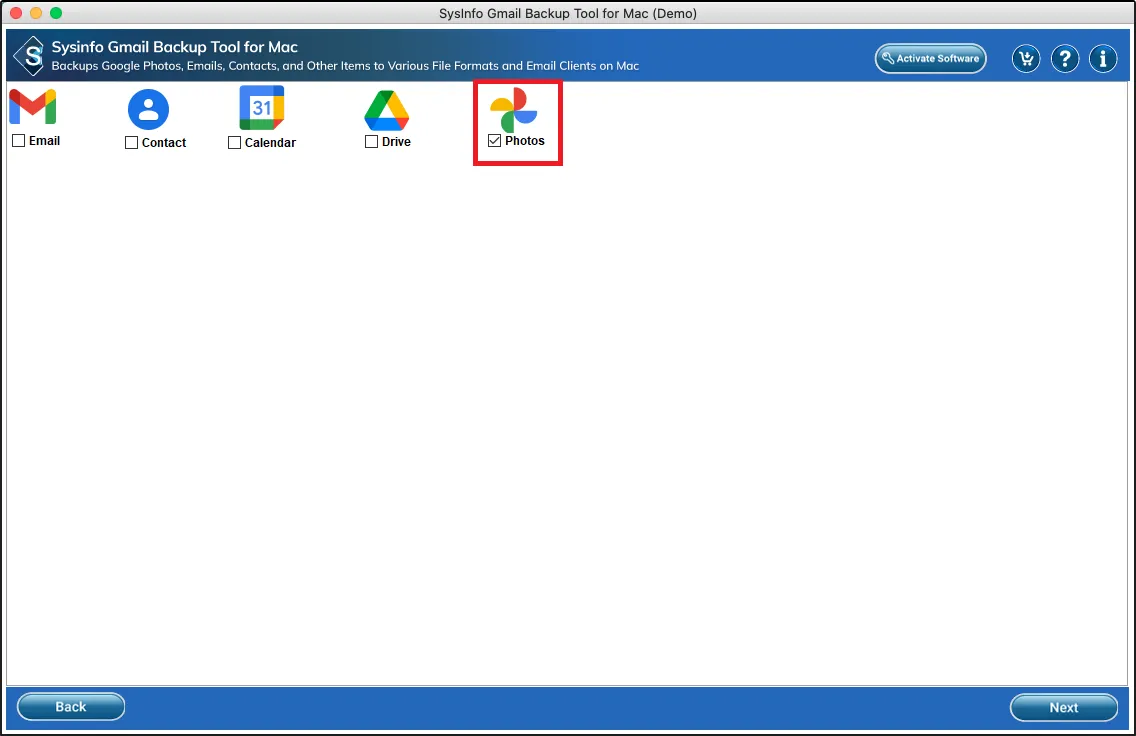Enable the Email checkbox
This screenshot has height=736, width=1136.
19,141
